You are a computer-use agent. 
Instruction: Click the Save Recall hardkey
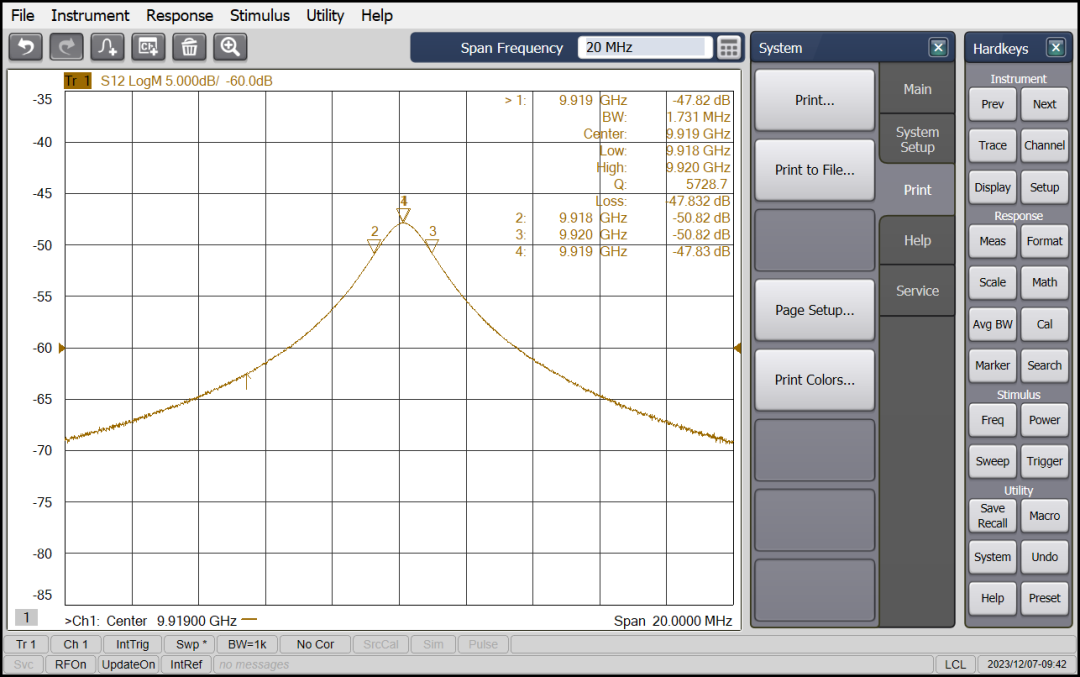[x=993, y=516]
